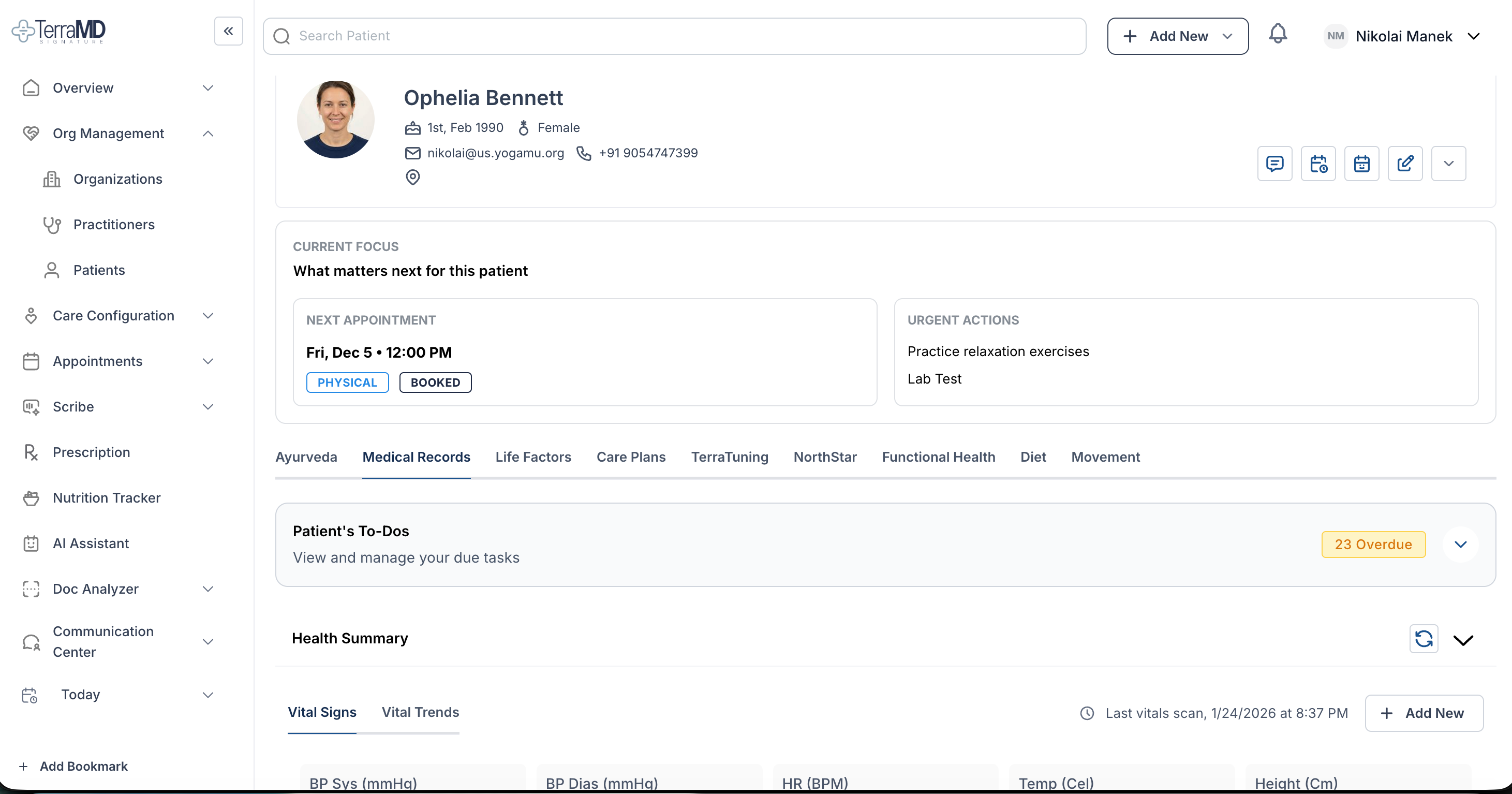Open the Medical Records tab
Screen dimensions: 1512x794
pos(416,457)
